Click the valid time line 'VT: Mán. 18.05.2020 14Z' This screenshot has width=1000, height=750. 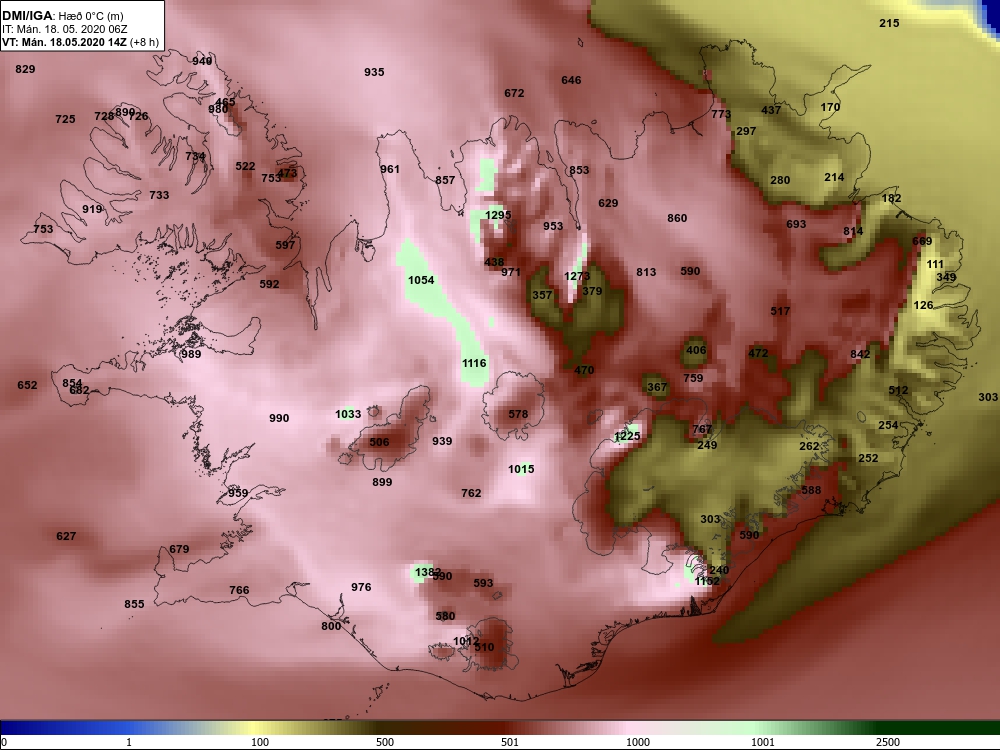(x=64, y=43)
